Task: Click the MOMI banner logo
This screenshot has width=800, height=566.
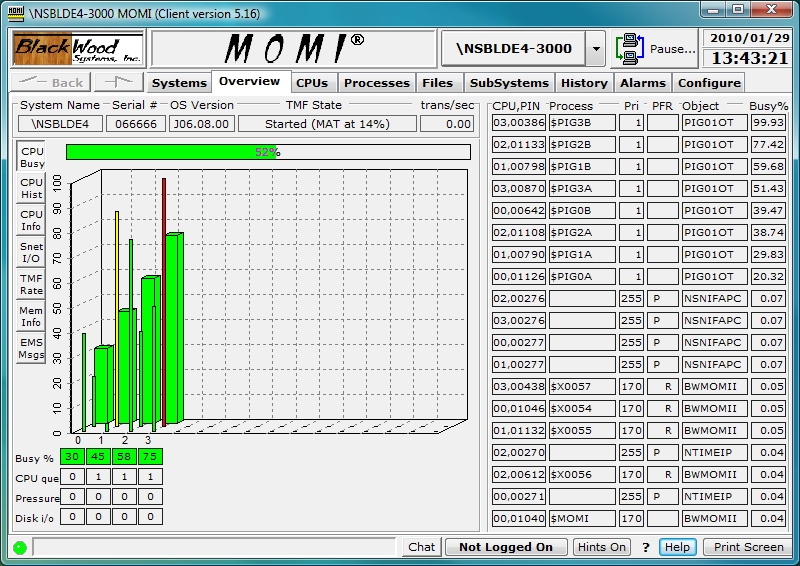Action: (x=292, y=48)
